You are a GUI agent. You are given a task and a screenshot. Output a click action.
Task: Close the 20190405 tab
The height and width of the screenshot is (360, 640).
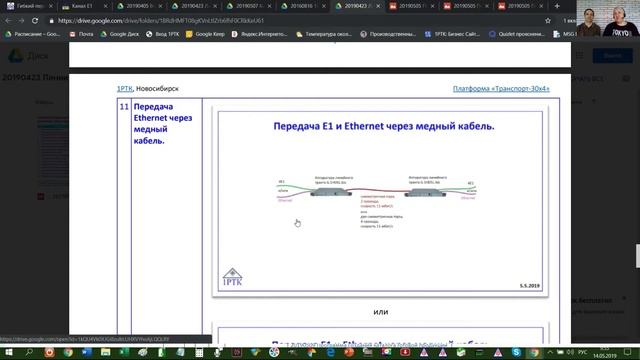(x=160, y=6)
